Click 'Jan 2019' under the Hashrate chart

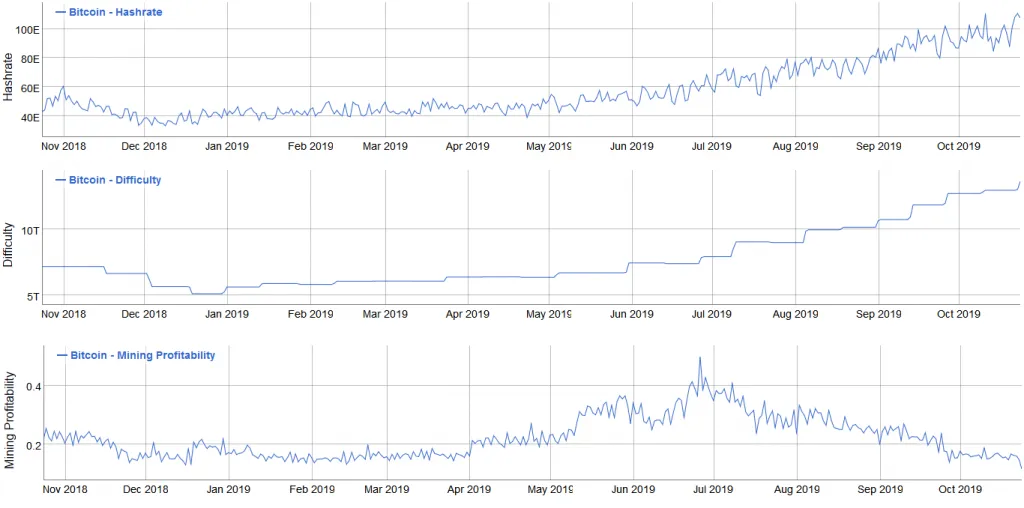(227, 147)
